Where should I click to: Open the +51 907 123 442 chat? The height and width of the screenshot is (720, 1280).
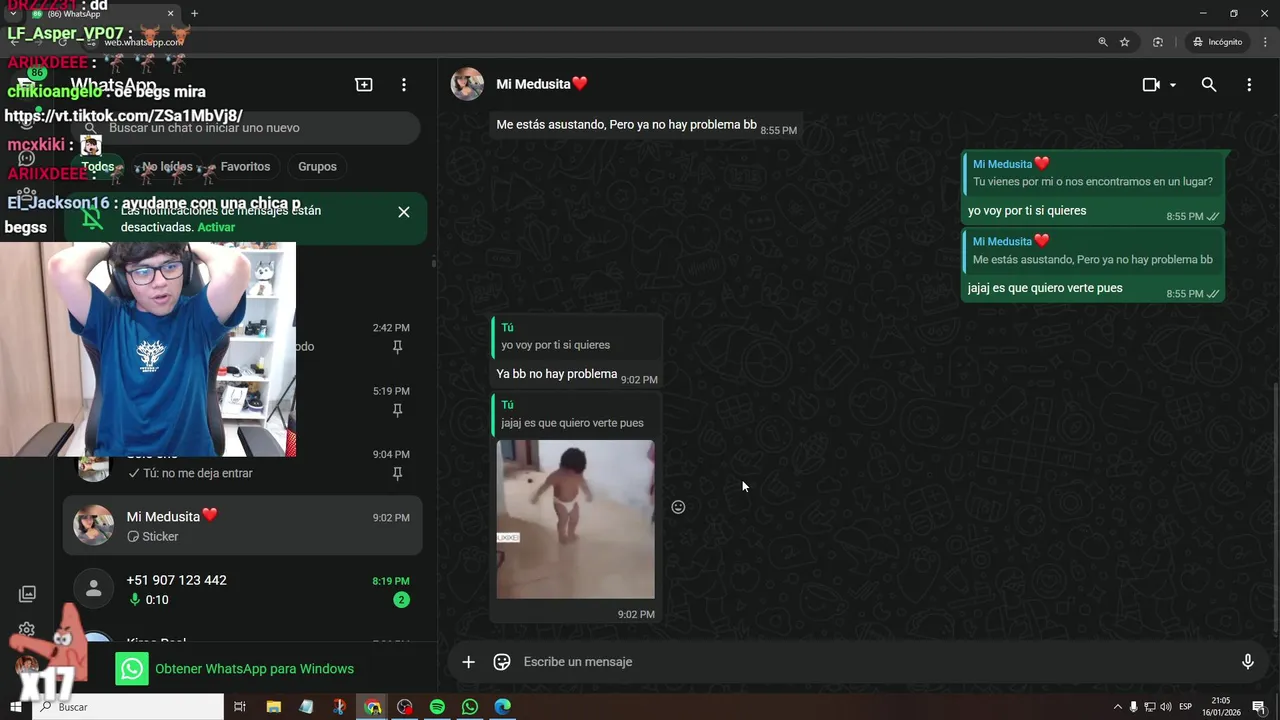coord(243,589)
